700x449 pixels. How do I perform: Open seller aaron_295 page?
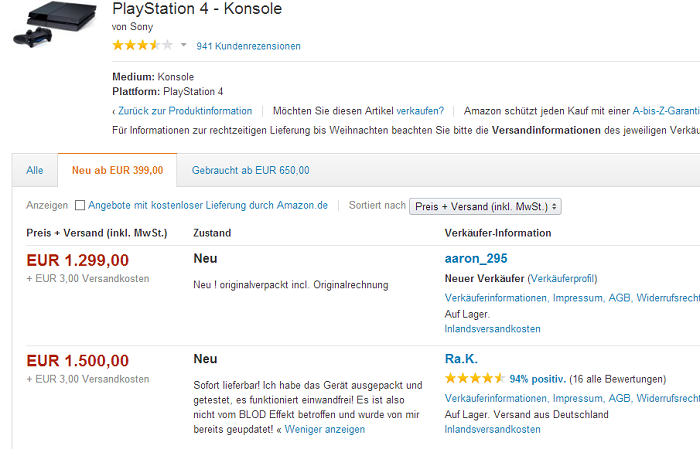[476, 258]
